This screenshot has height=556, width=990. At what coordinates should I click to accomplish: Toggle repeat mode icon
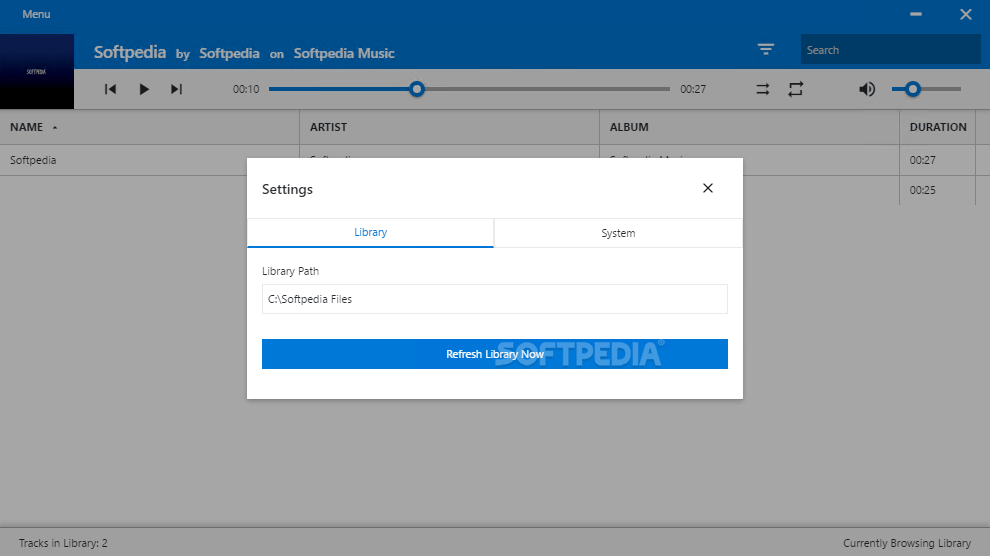(796, 89)
